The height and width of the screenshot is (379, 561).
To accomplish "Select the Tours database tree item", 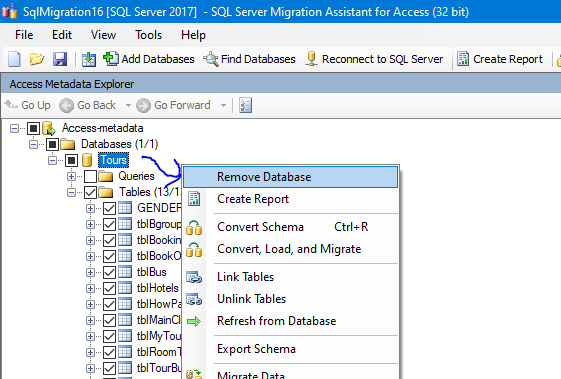I will 113,160.
